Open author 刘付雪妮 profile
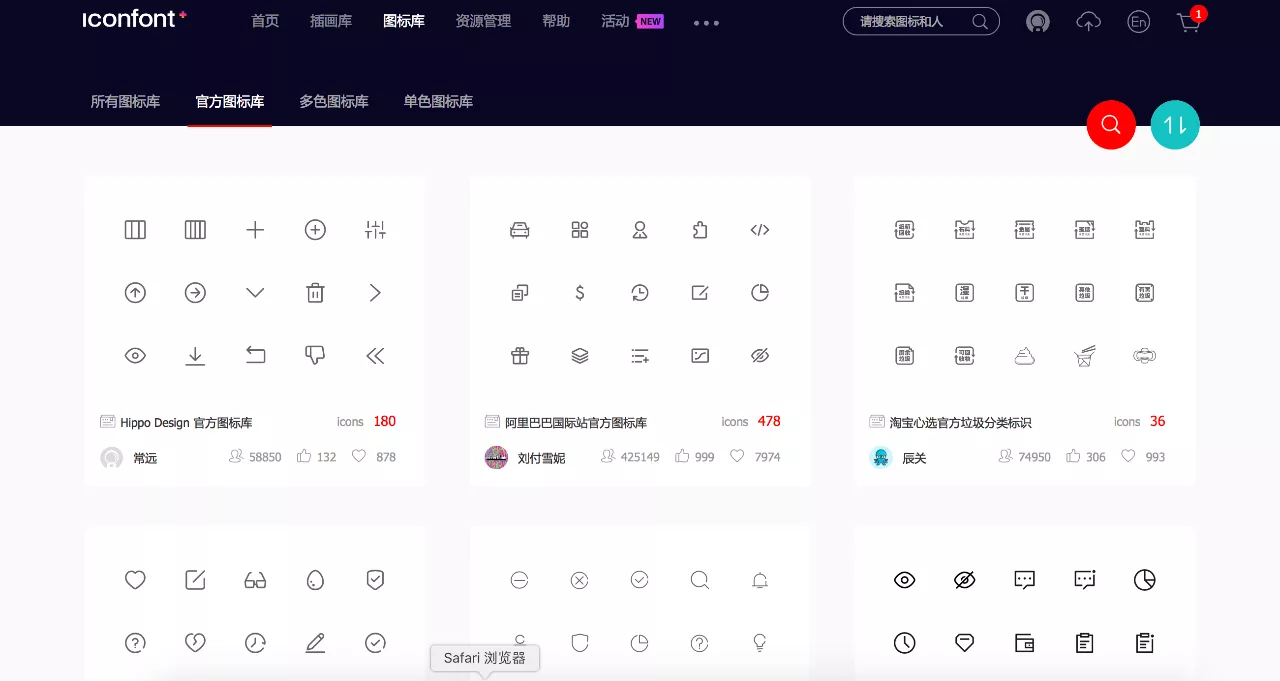The image size is (1280, 681). [x=541, y=458]
